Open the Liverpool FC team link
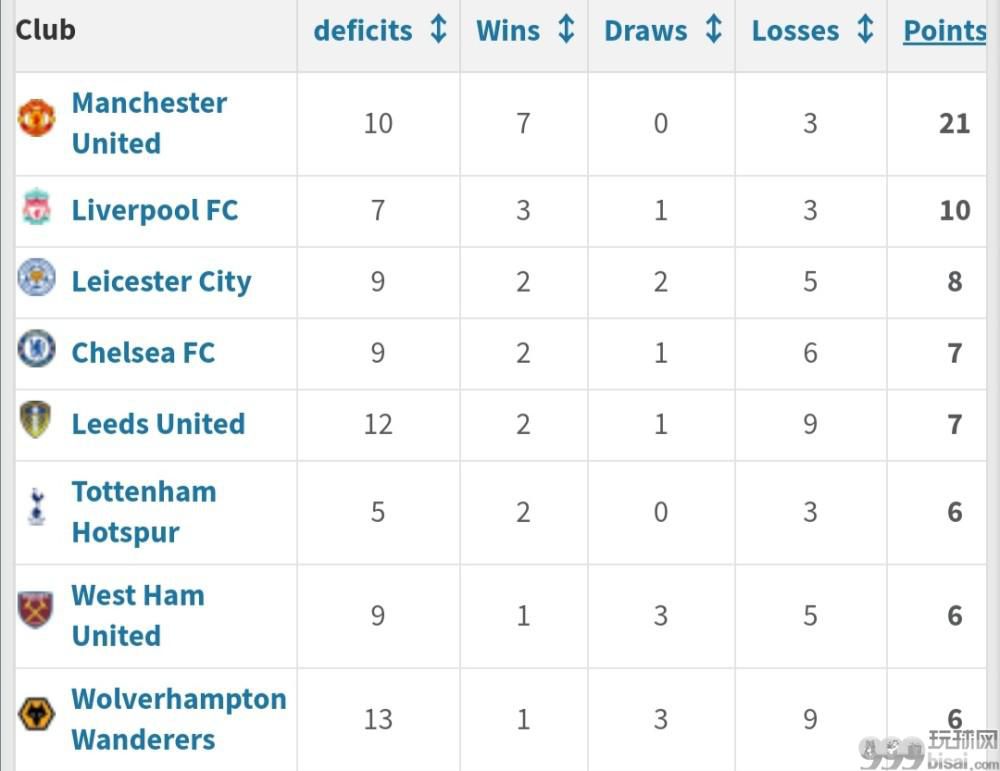 [155, 210]
